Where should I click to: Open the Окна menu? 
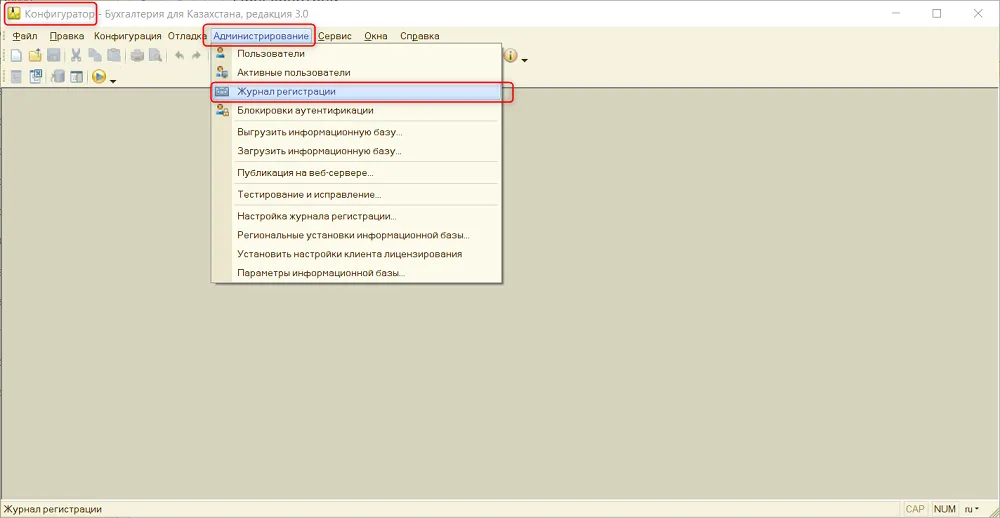point(376,36)
